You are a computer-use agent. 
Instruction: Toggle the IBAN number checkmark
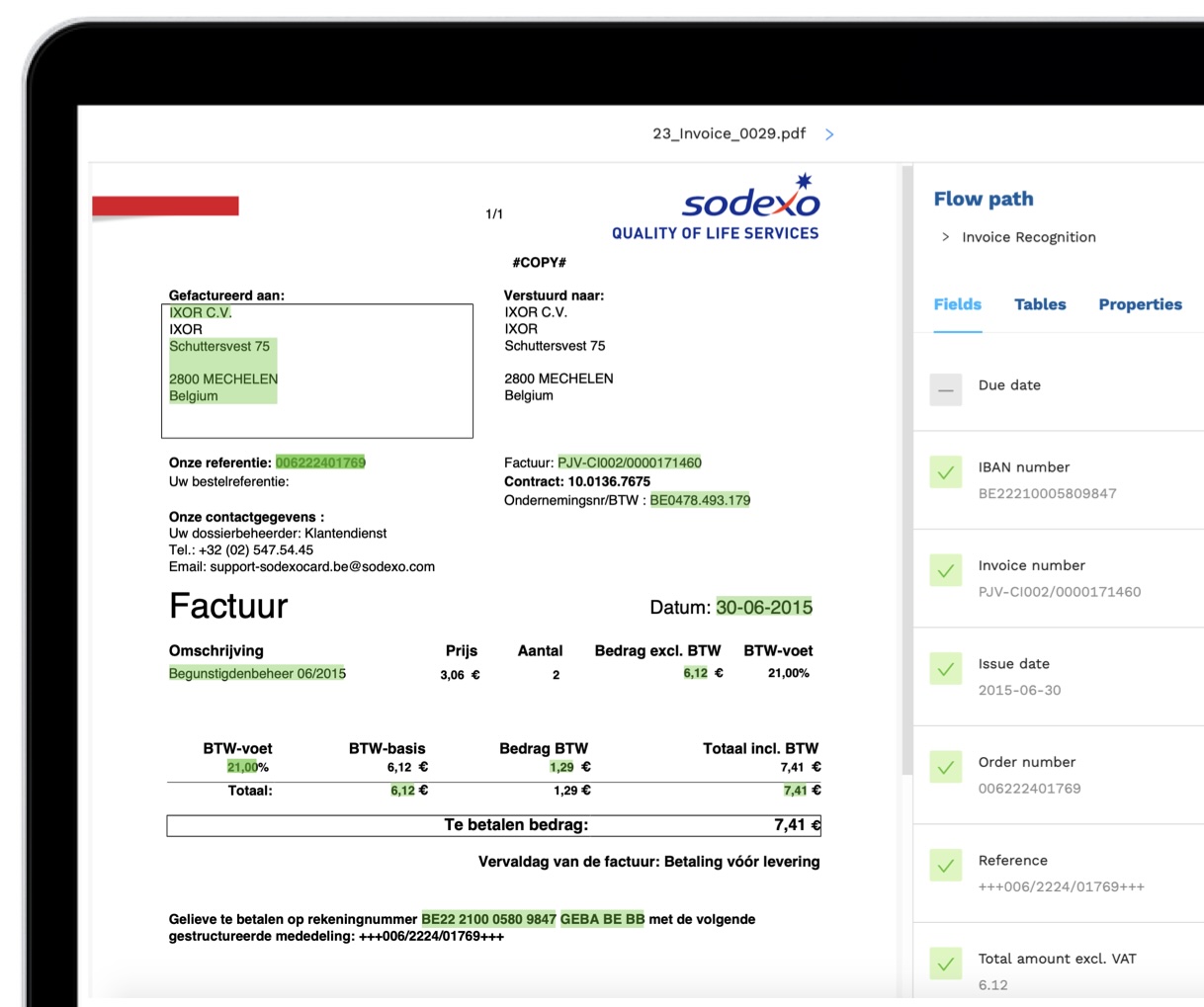pos(946,472)
